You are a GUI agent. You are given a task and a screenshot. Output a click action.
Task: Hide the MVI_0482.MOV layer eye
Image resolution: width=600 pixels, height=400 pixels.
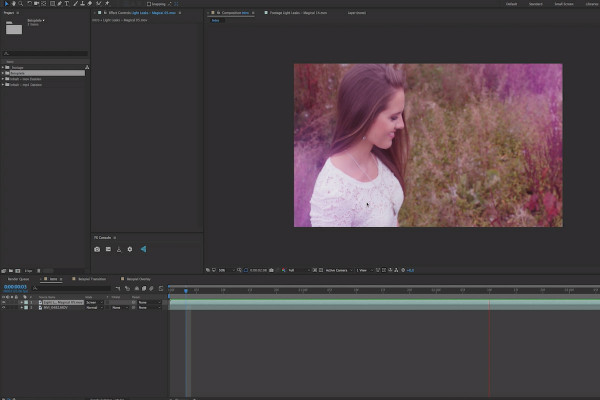pyautogui.click(x=3, y=308)
